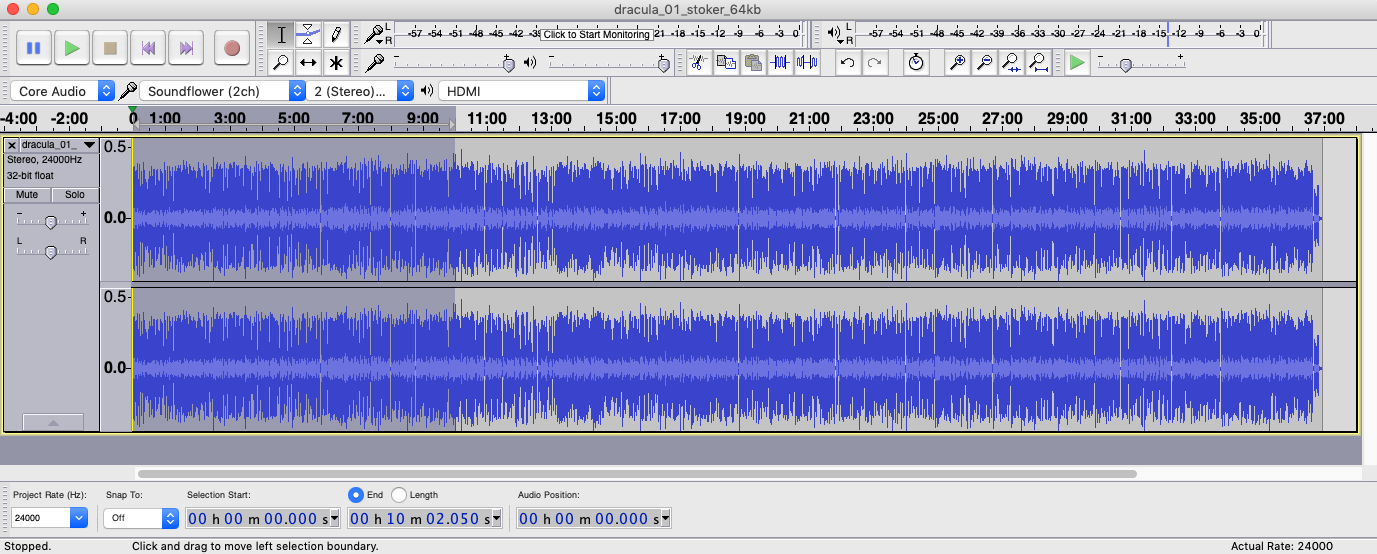The image size is (1377, 554).
Task: Open the HDMI playback device dropdown
Action: click(521, 91)
